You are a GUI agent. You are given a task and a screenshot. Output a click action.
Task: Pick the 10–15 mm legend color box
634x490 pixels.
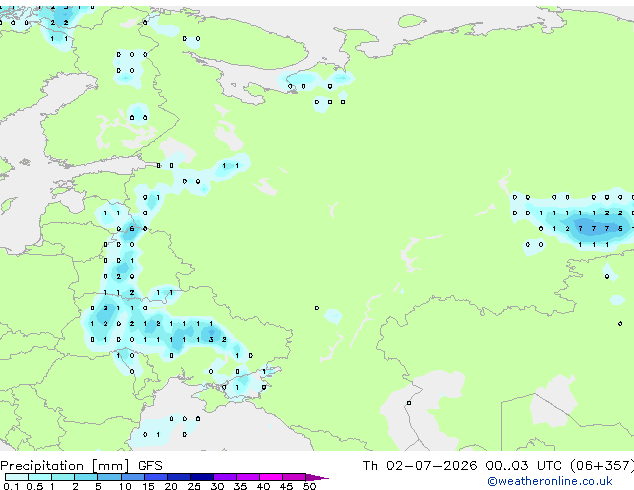coord(132,477)
